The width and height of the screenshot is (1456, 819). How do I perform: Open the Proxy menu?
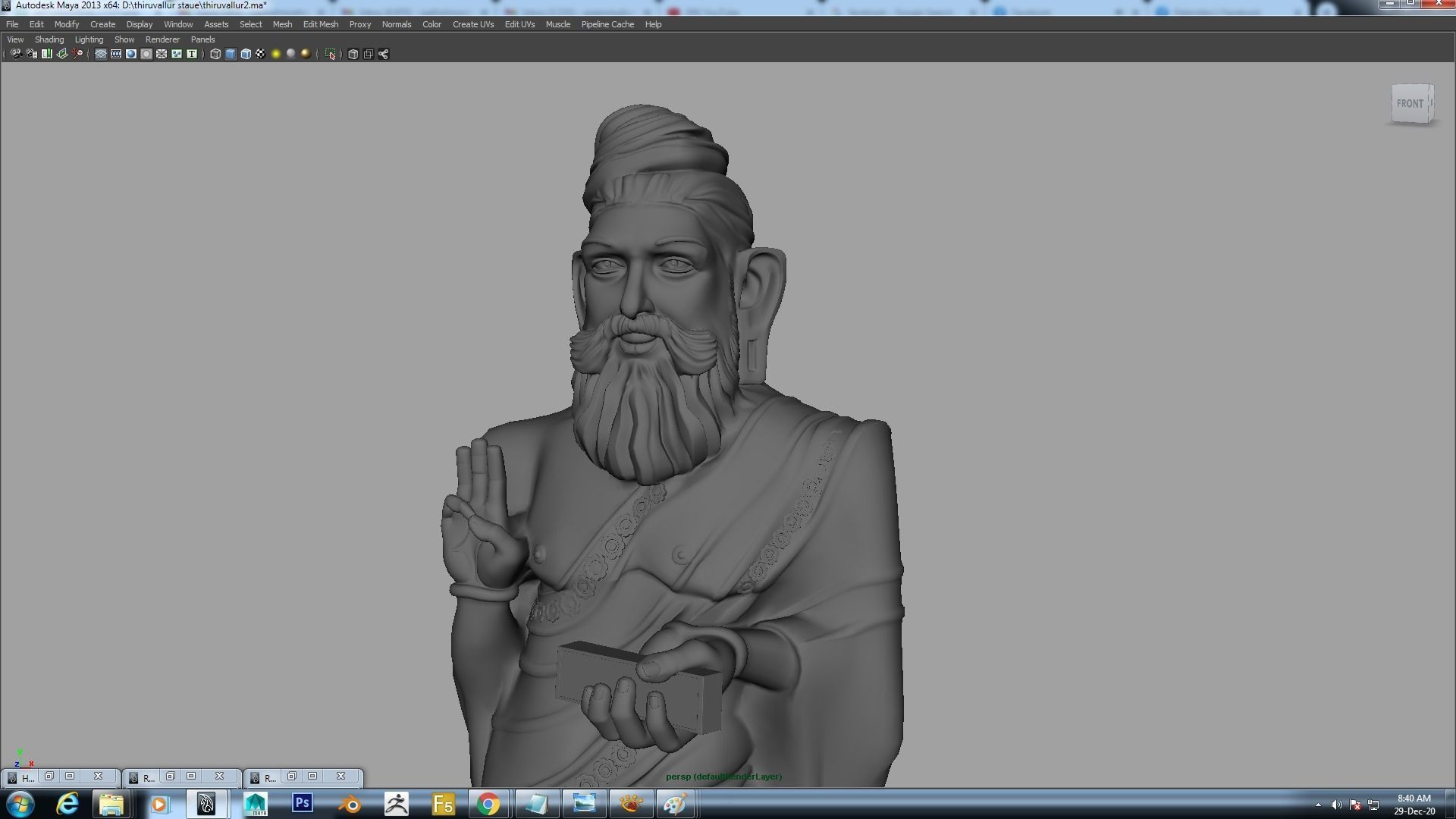(x=360, y=24)
